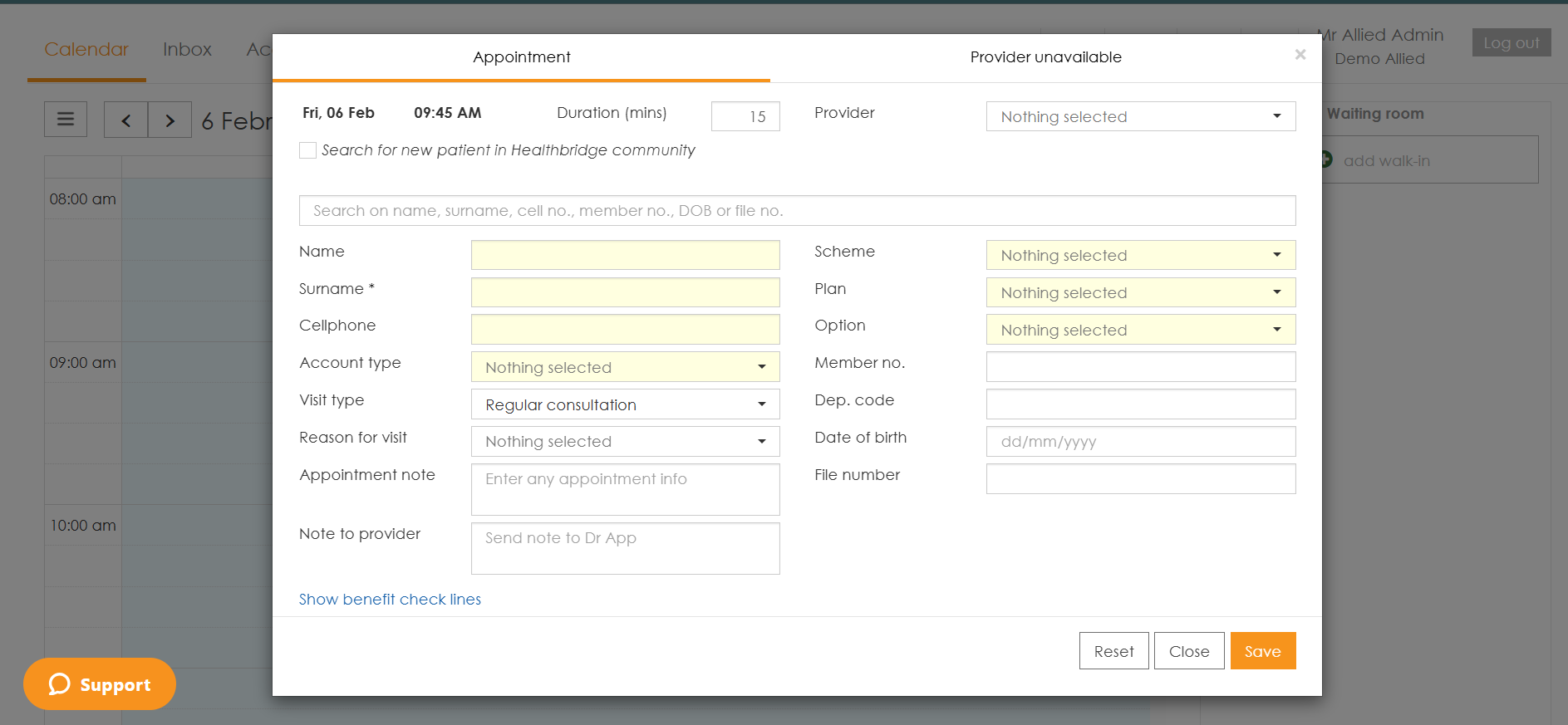Open the Scheme dropdown
The image size is (1568, 725).
[1140, 255]
